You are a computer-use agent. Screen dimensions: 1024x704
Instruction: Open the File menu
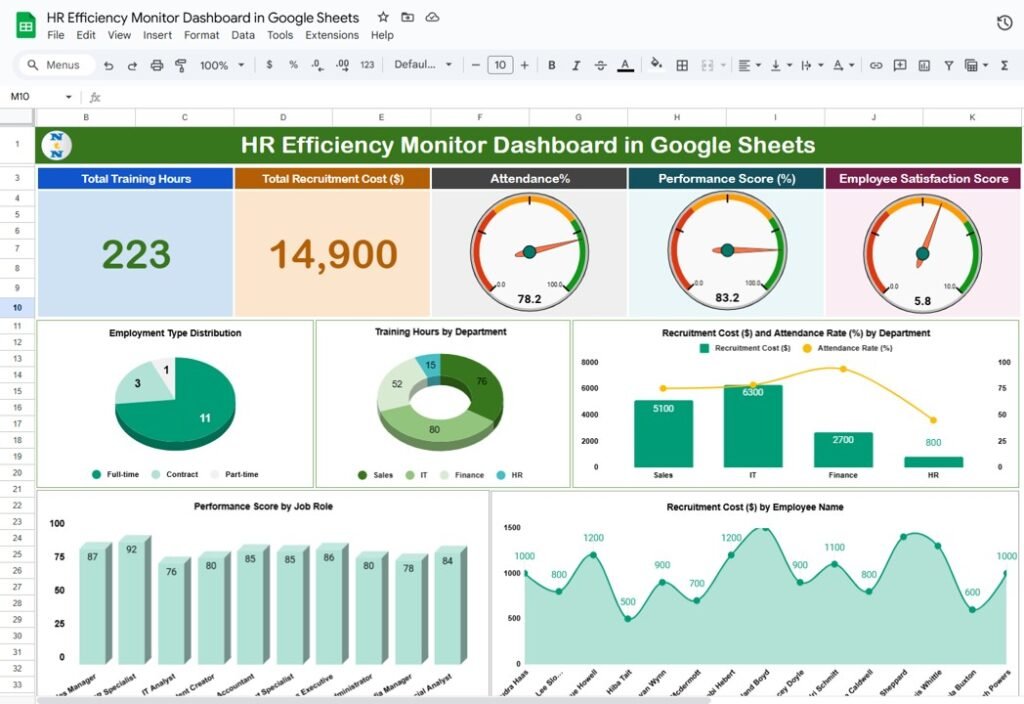56,35
